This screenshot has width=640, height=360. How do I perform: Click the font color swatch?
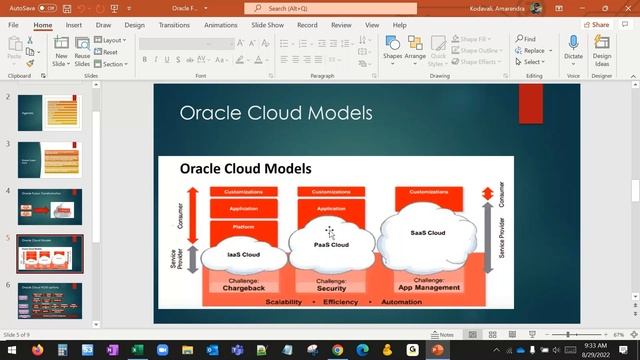point(258,60)
